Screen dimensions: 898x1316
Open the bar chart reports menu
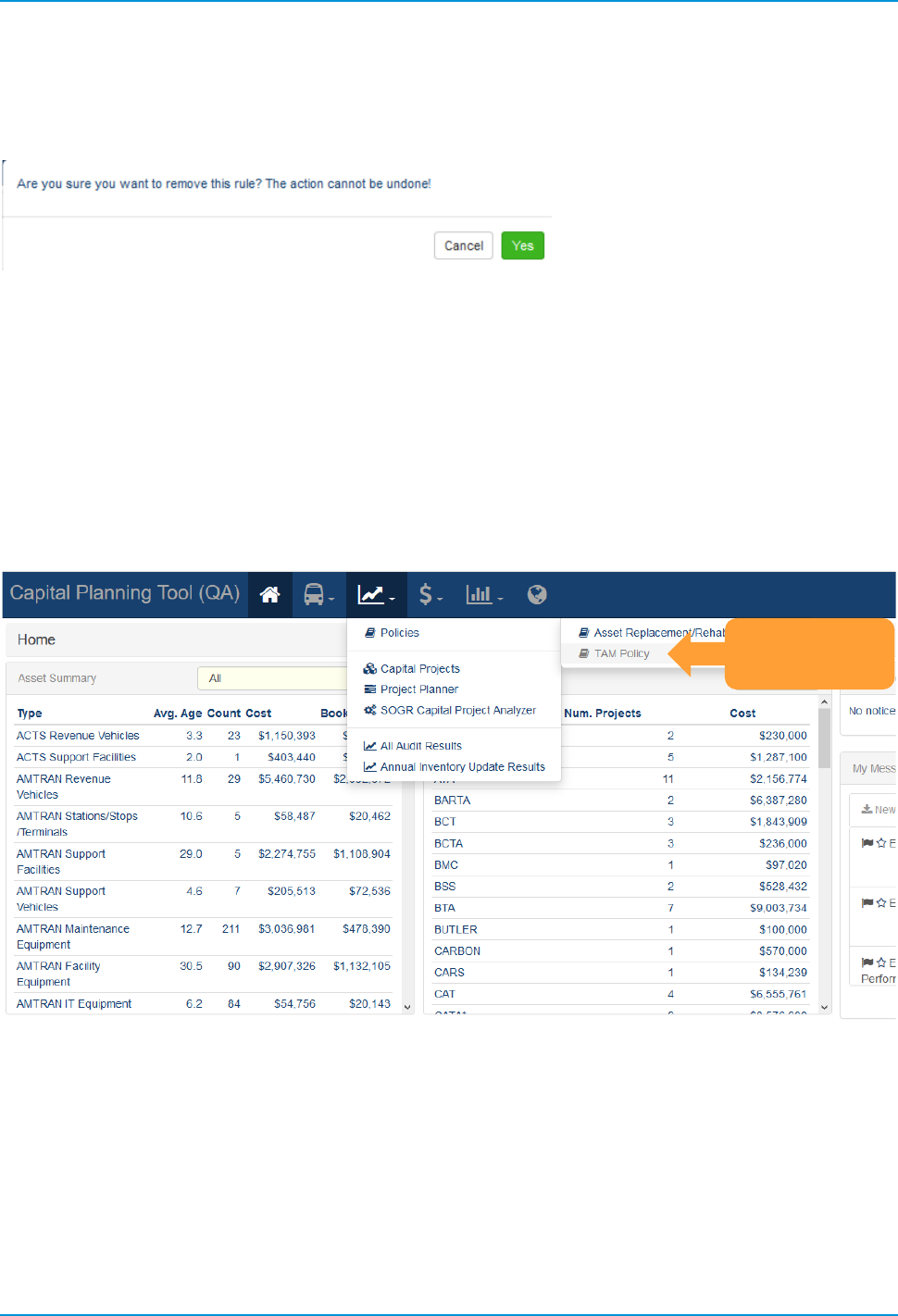coord(484,594)
